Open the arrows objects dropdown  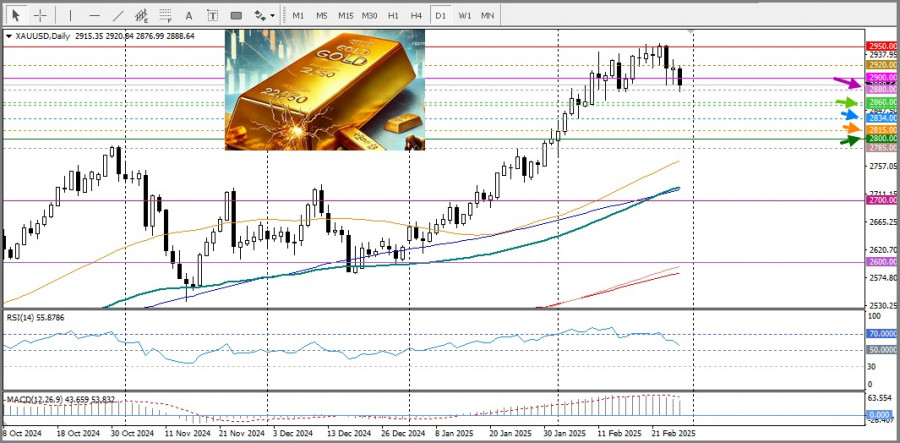pos(264,15)
